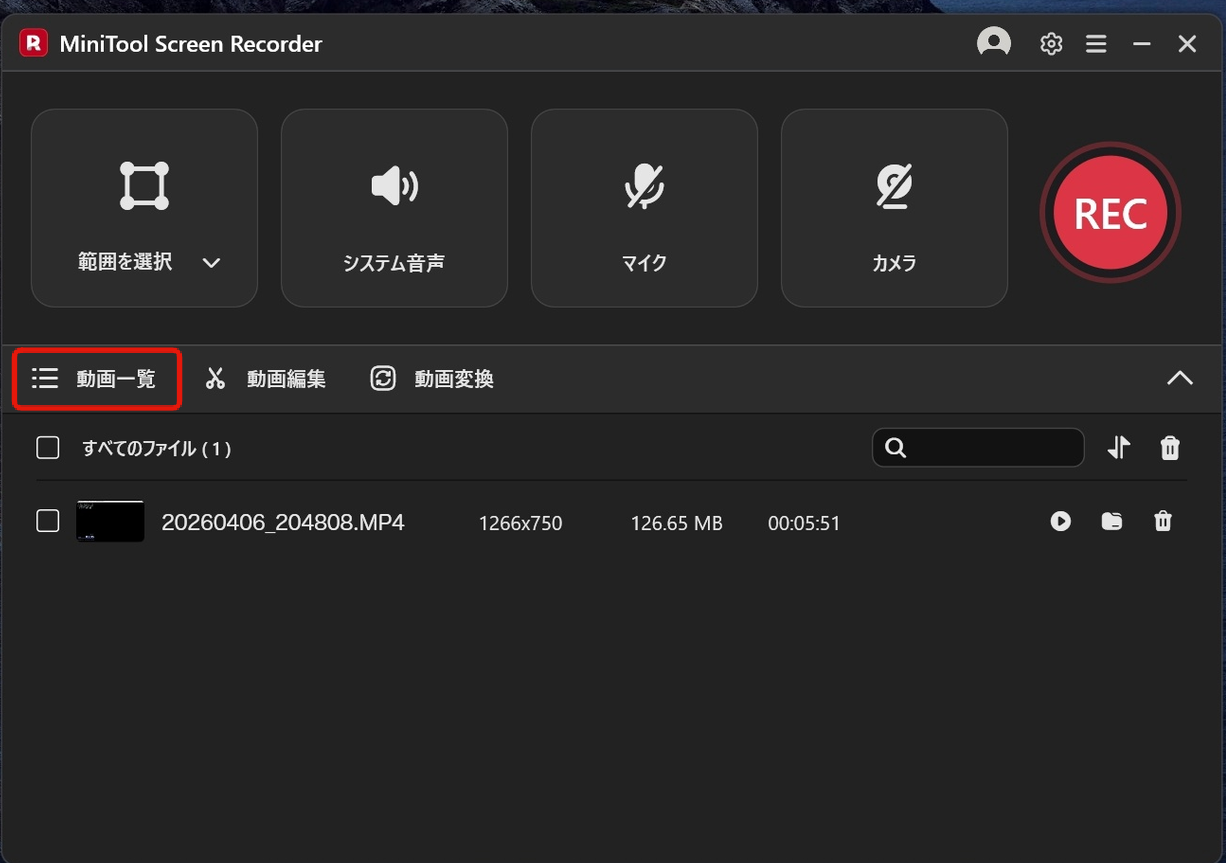Open the user account profile icon
This screenshot has width=1226, height=863.
[x=993, y=43]
